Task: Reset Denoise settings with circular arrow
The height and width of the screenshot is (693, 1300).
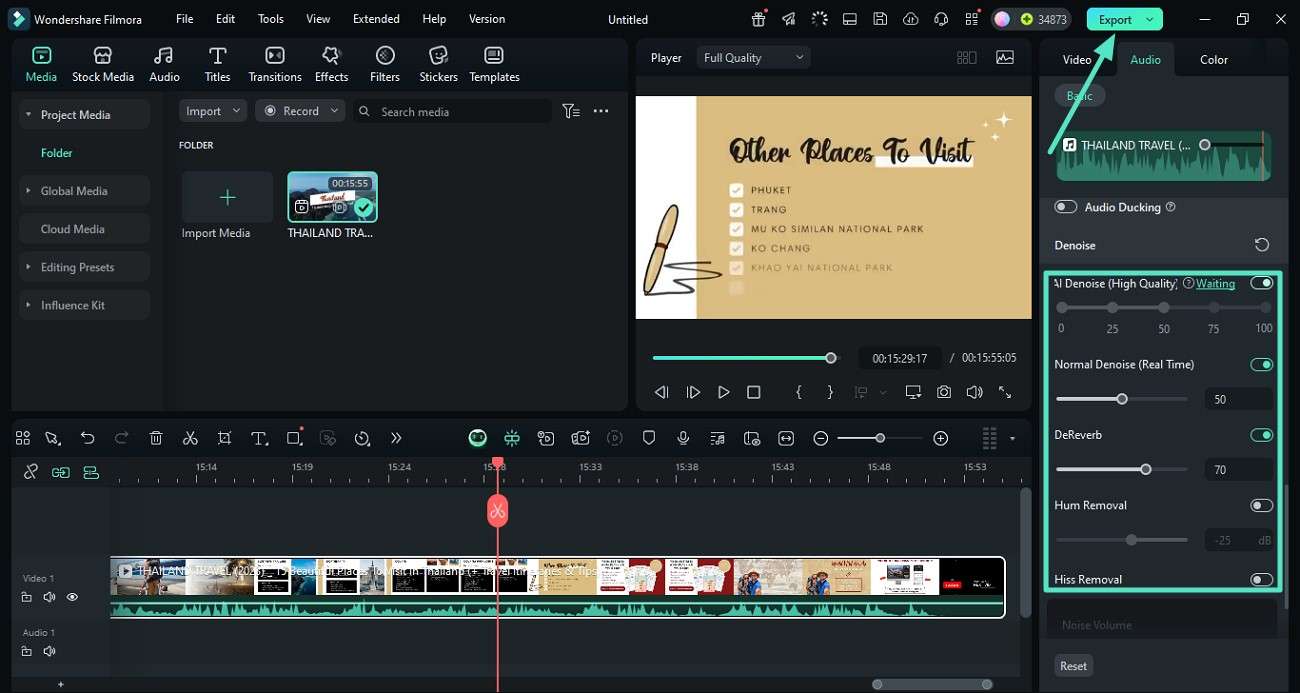Action: click(x=1262, y=245)
